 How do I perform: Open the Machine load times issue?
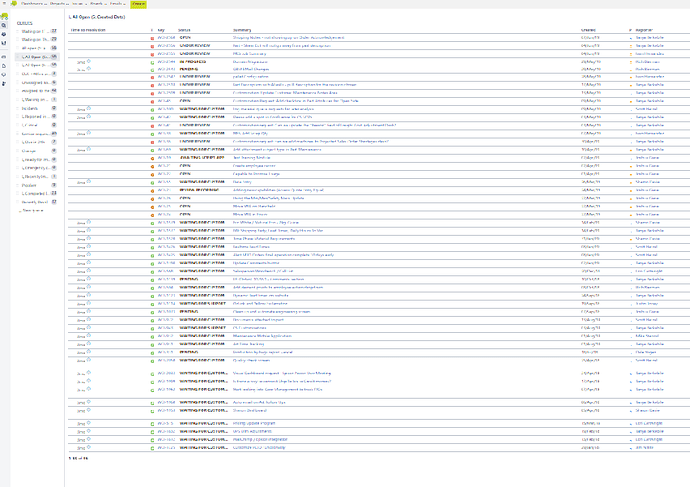coord(251,247)
